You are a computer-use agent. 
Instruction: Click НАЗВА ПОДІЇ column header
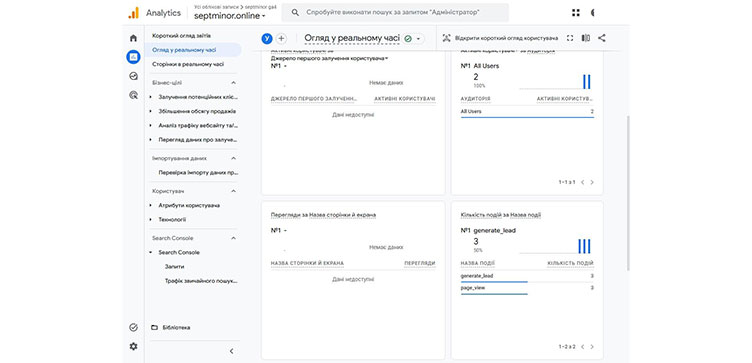[478, 263]
